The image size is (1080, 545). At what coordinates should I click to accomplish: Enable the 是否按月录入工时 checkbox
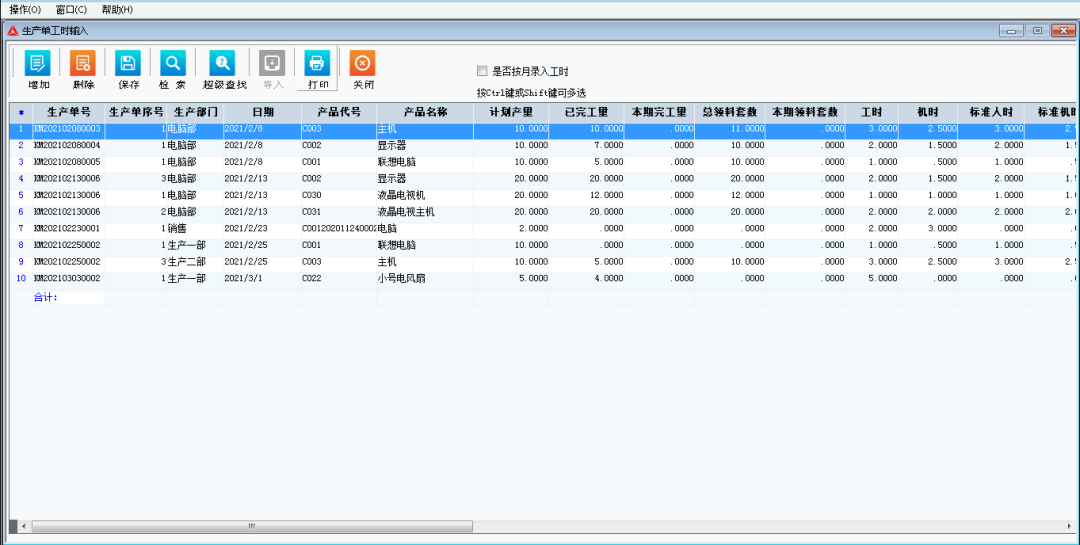pyautogui.click(x=483, y=71)
